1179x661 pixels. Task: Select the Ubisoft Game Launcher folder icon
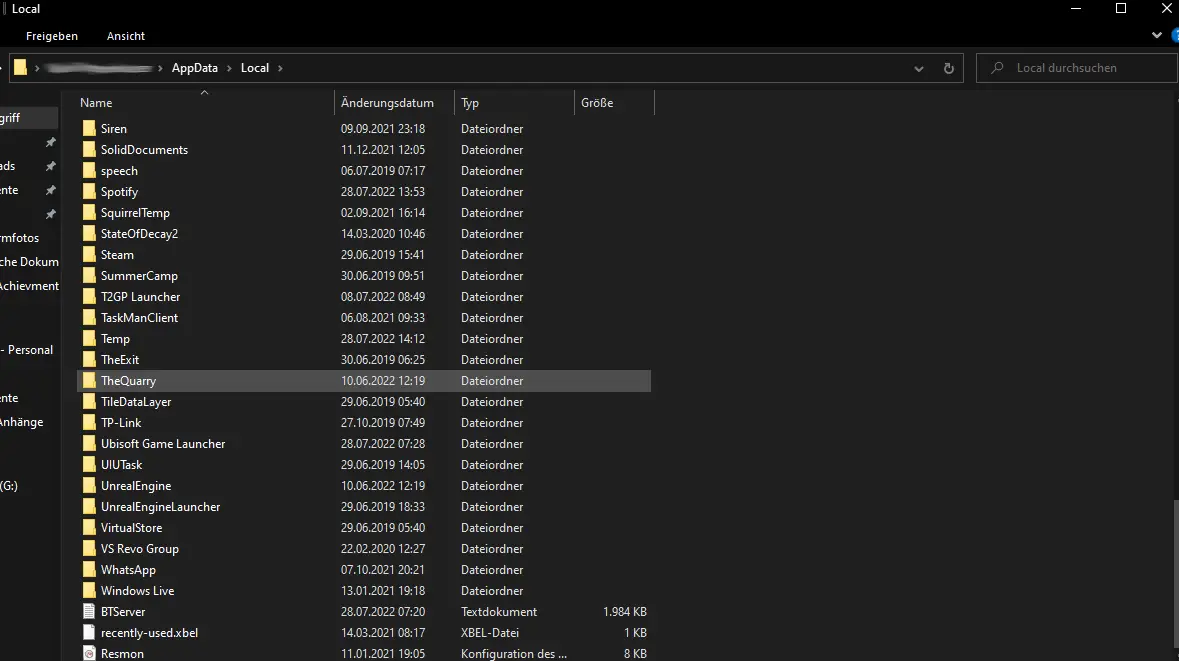click(89, 444)
